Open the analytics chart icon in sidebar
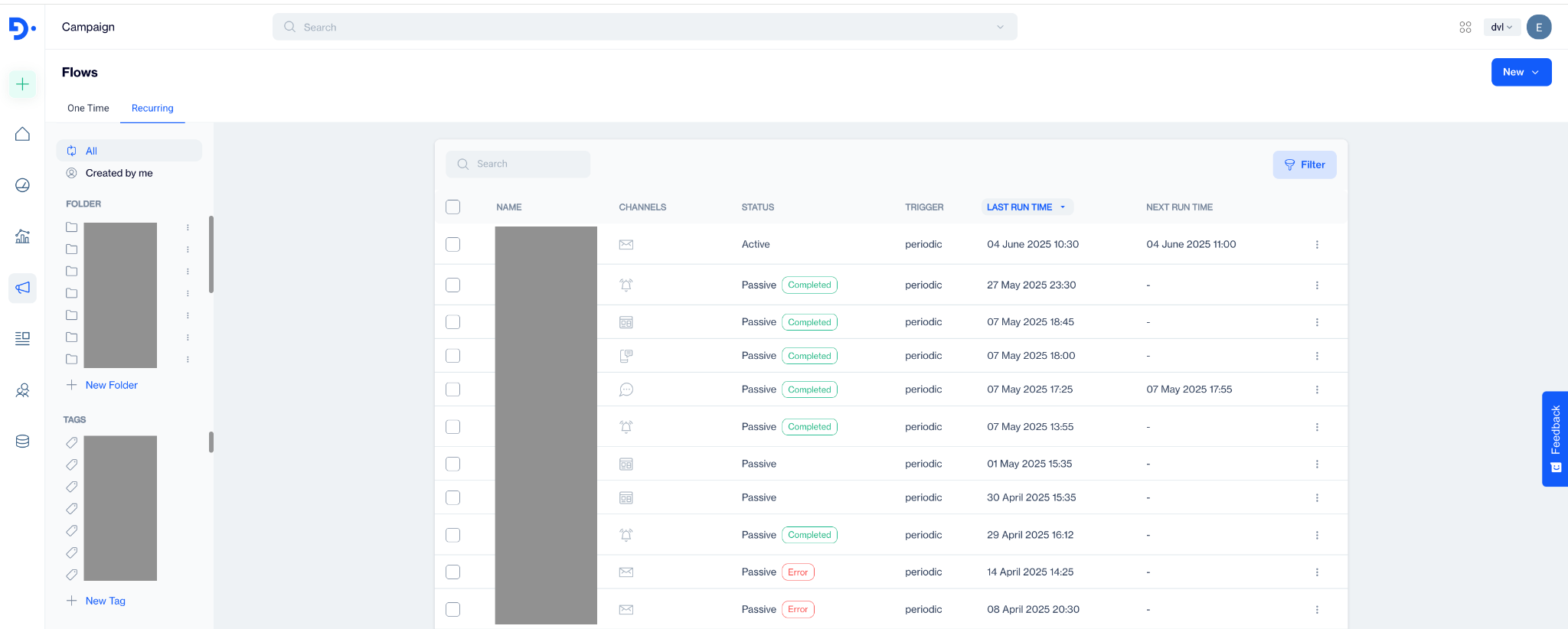 point(23,236)
